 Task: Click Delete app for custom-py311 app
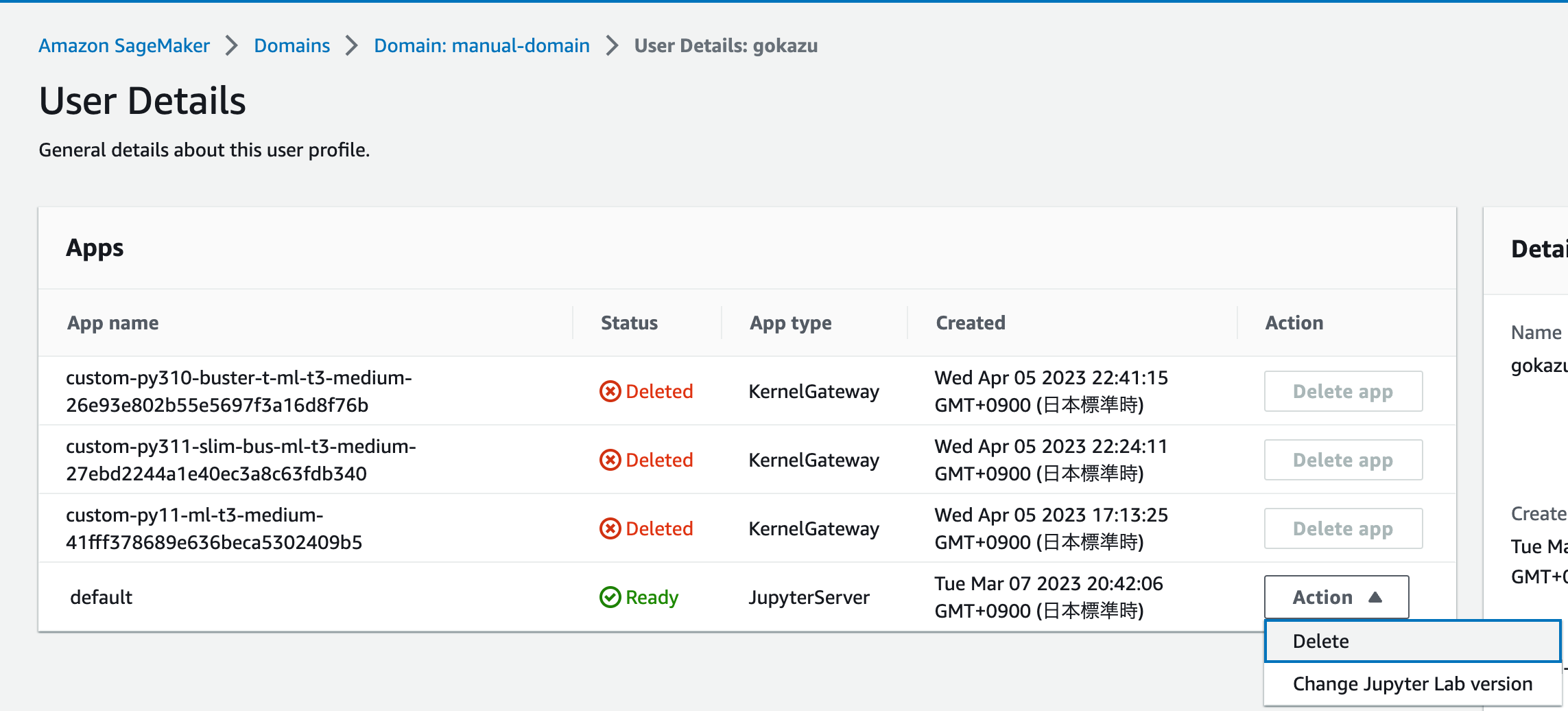coord(1343,460)
